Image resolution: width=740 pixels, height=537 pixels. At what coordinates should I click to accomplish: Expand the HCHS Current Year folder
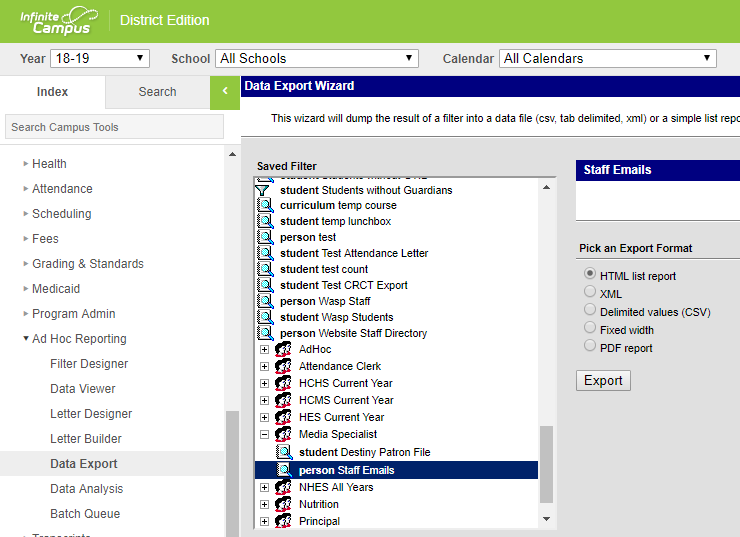(x=264, y=384)
